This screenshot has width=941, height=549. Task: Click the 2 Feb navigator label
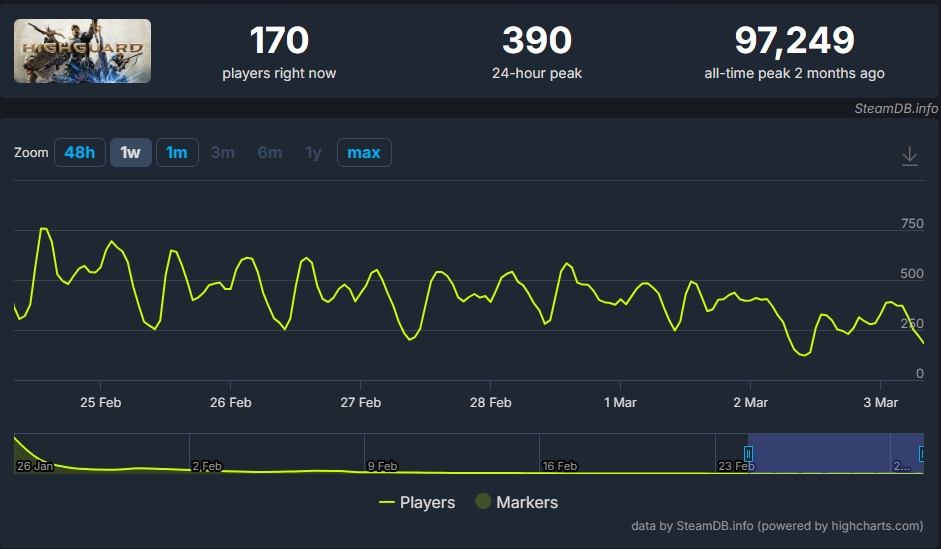click(207, 466)
